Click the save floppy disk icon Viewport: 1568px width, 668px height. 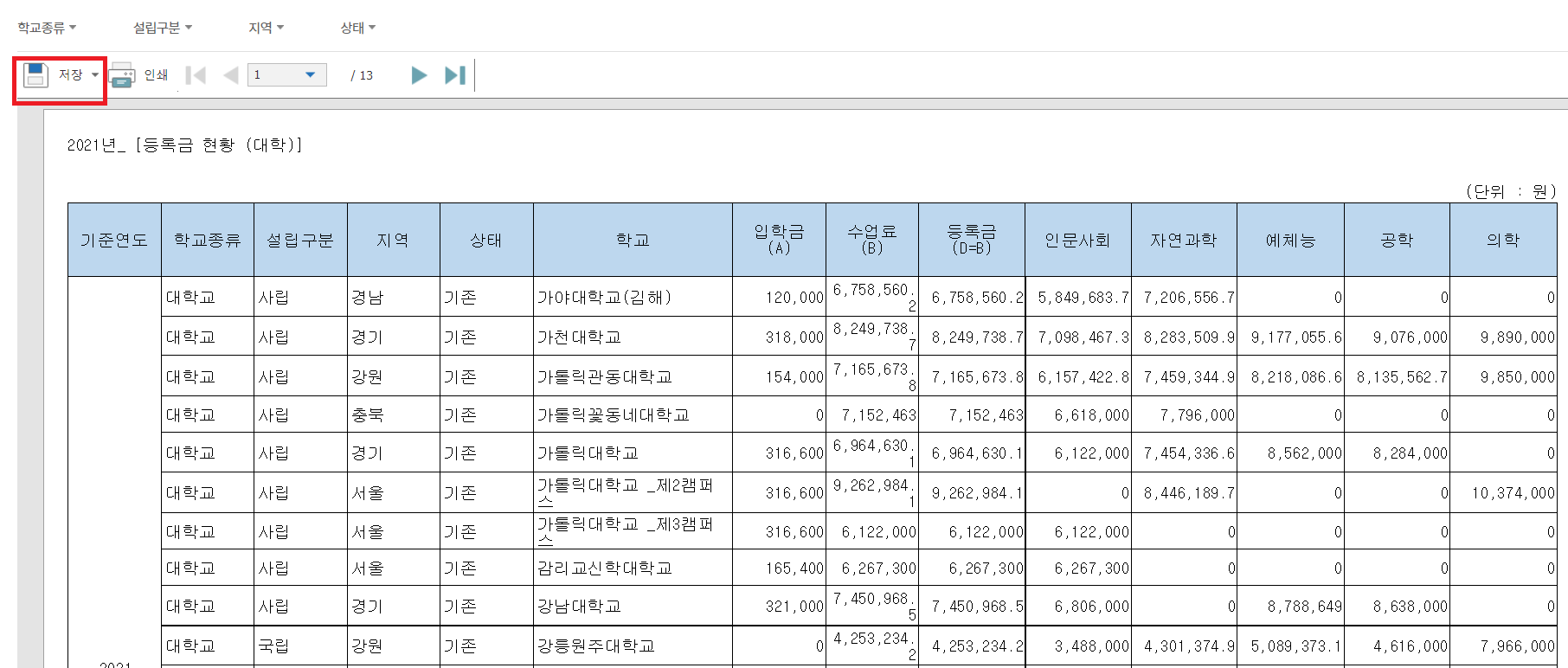point(35,75)
